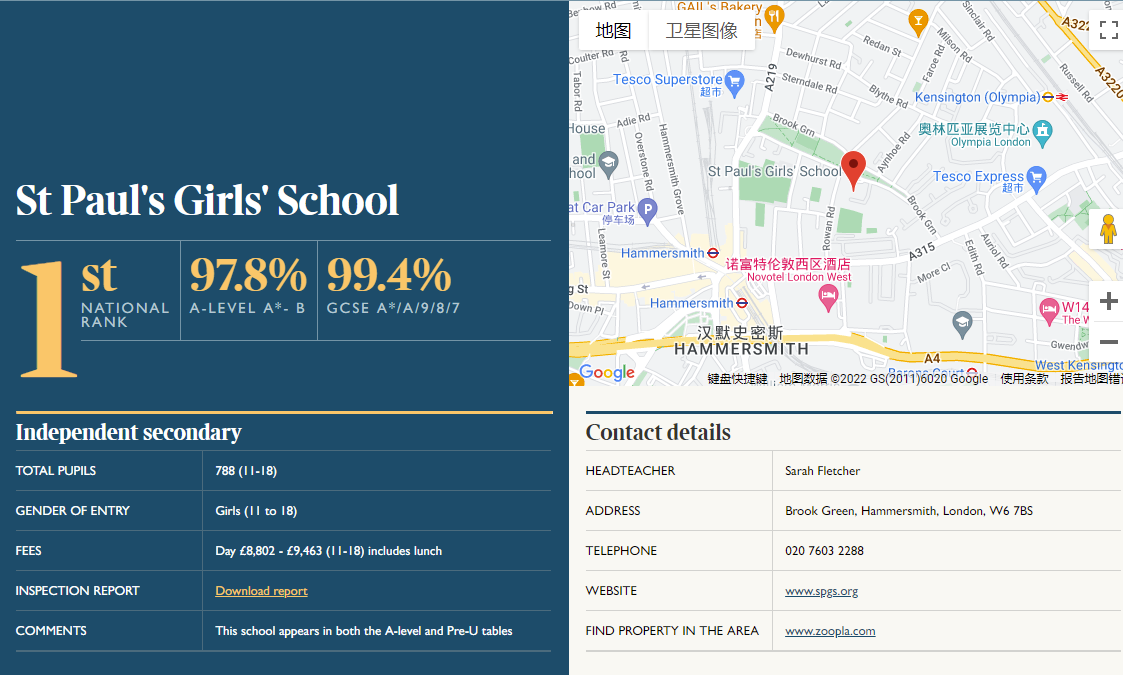Click the Novotel London West hotel marker

pos(828,297)
